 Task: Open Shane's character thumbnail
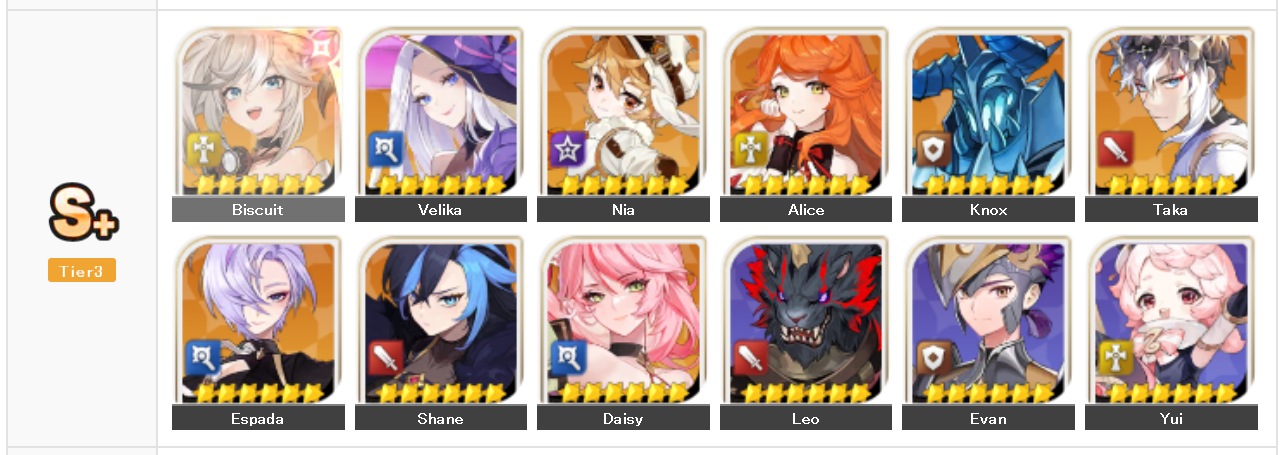(441, 320)
